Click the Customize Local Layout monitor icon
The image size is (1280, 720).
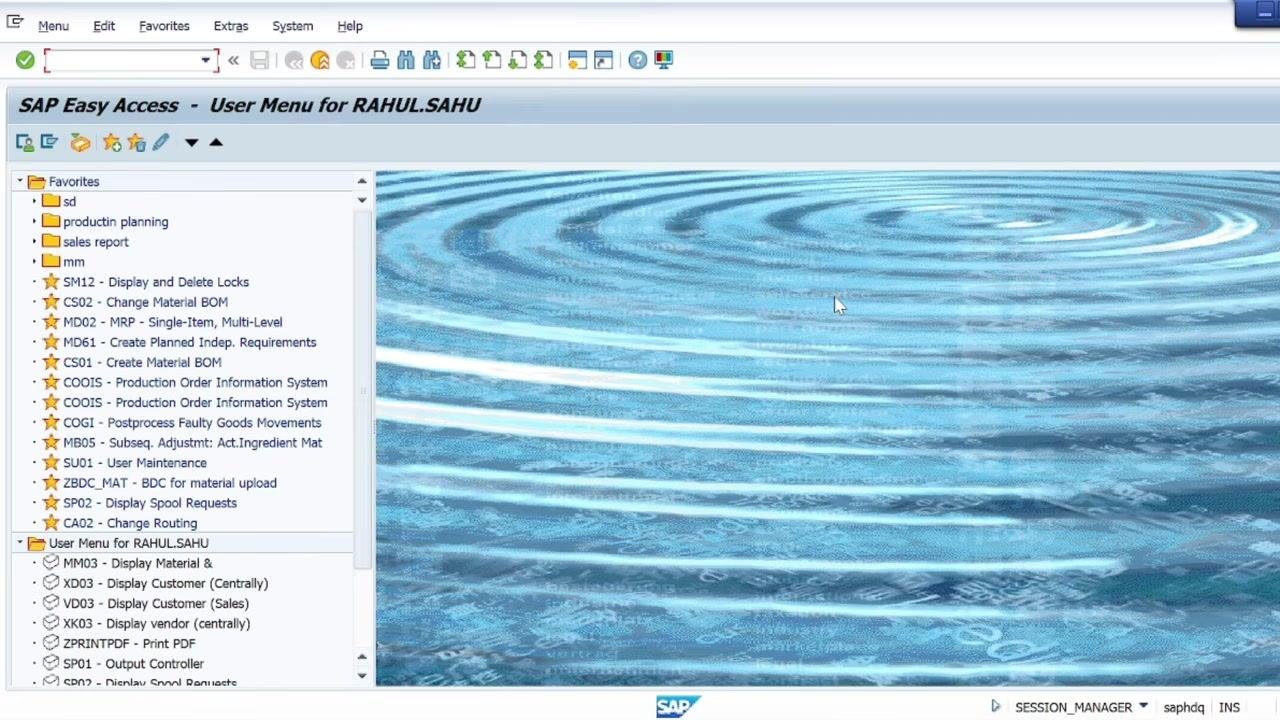tap(663, 61)
